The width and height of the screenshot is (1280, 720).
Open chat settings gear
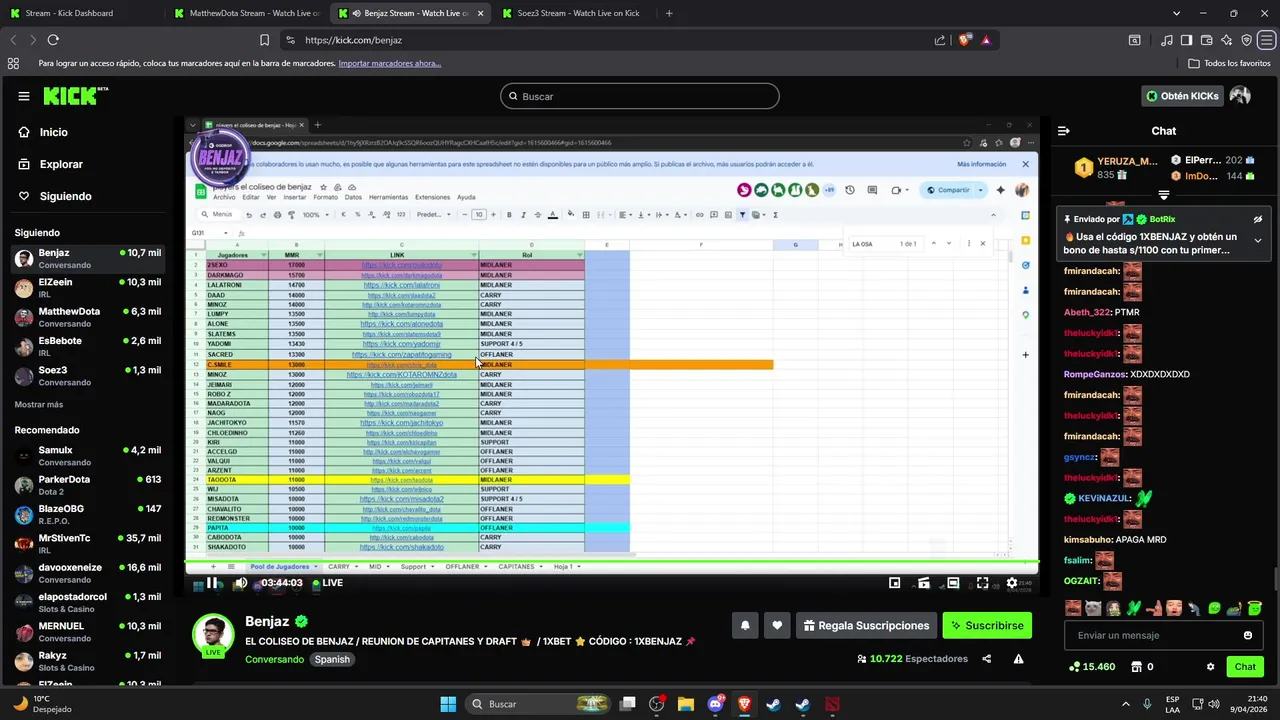(x=1210, y=667)
